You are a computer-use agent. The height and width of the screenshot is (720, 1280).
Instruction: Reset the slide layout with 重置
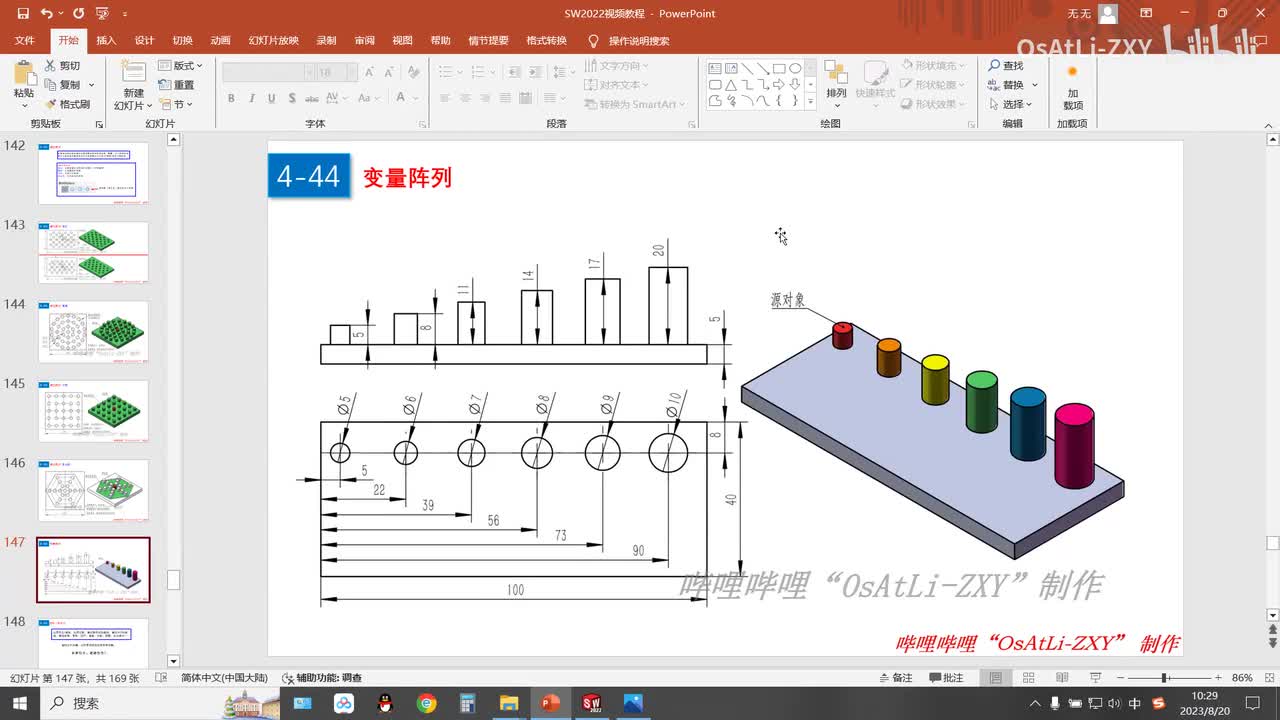(177, 85)
